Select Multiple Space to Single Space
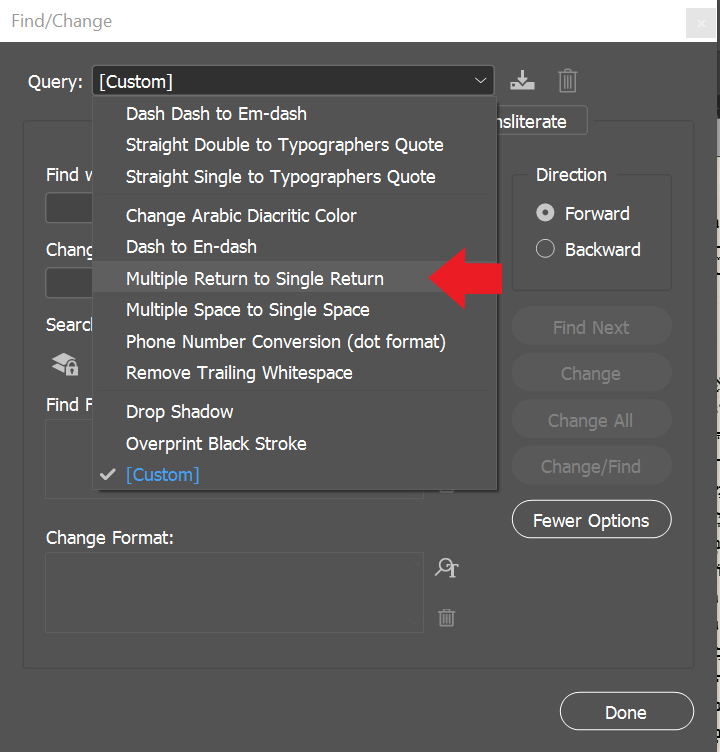Screen dimensions: 720x752 [x=247, y=310]
